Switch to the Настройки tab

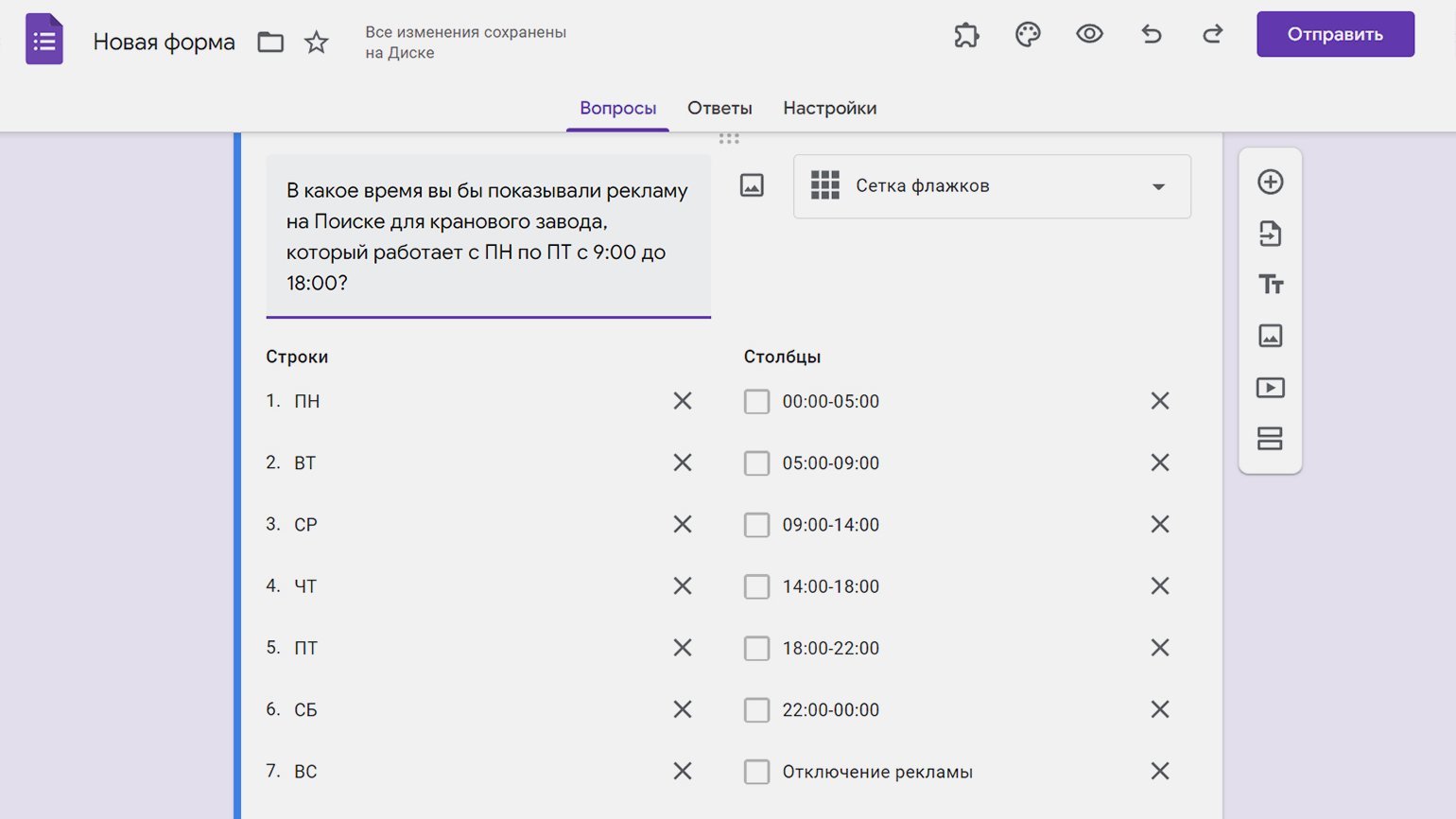click(829, 108)
